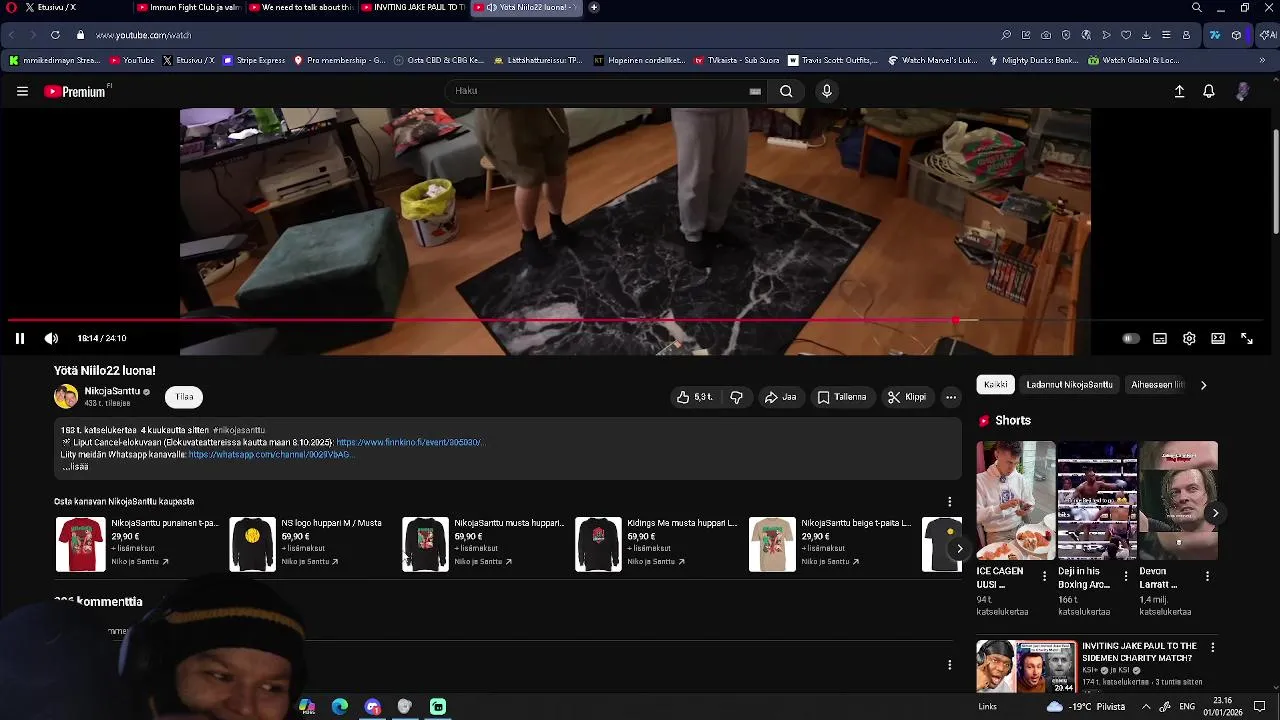Open the Mighty Ducks bookmark
Viewport: 1280px width, 720px height.
click(x=1034, y=60)
